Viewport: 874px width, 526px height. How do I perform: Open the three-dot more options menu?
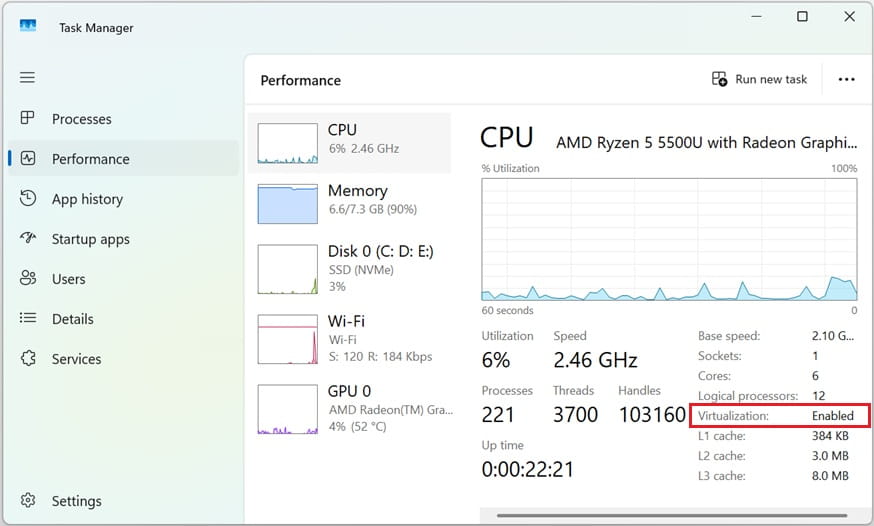tap(846, 79)
